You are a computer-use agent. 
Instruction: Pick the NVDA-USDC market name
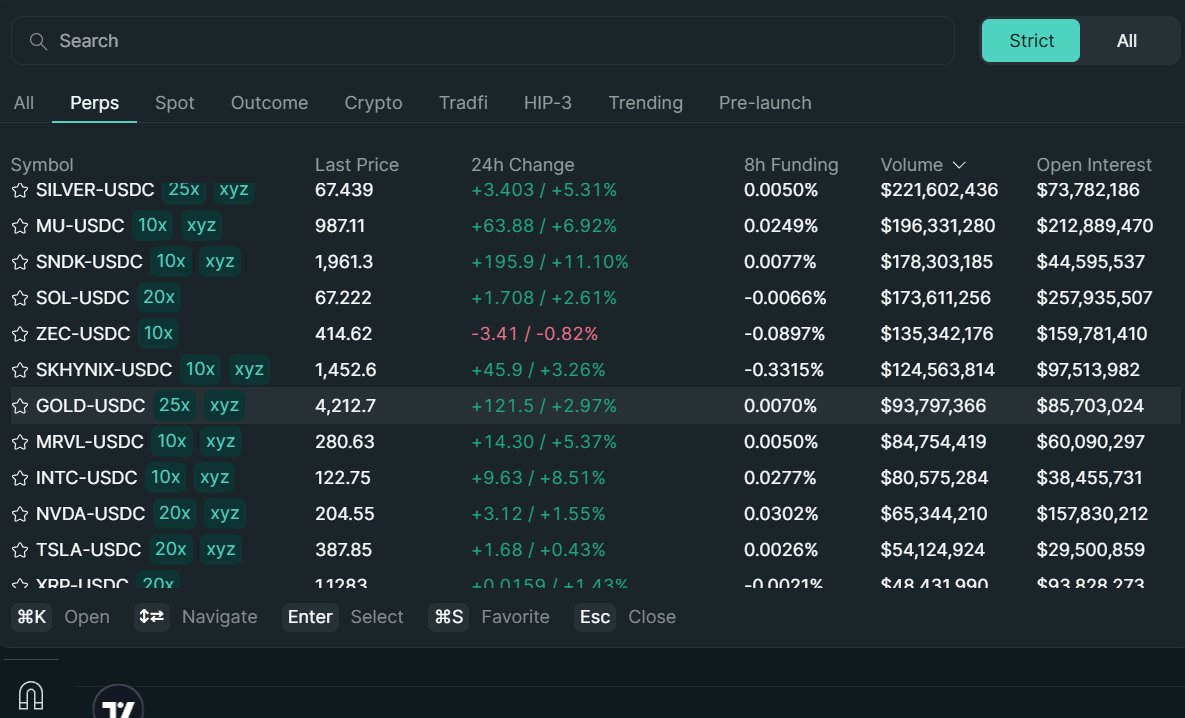(x=91, y=515)
